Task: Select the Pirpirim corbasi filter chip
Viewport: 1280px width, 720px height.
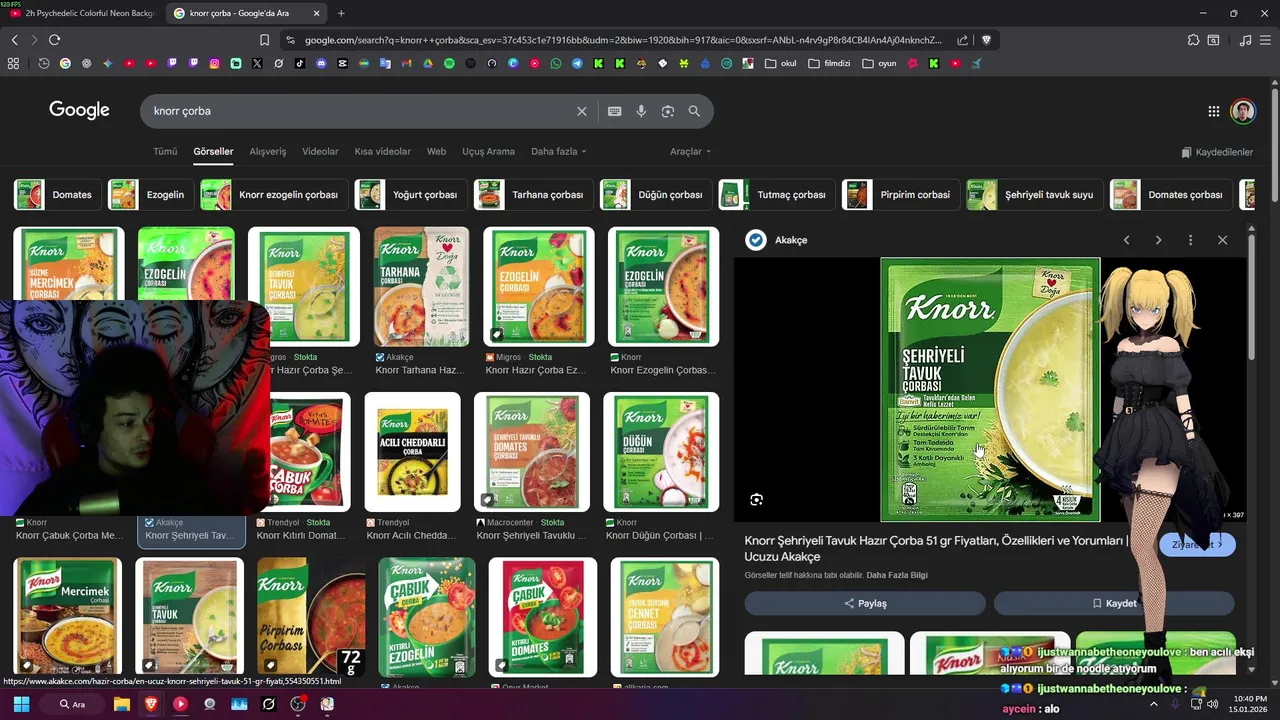Action: pos(901,195)
